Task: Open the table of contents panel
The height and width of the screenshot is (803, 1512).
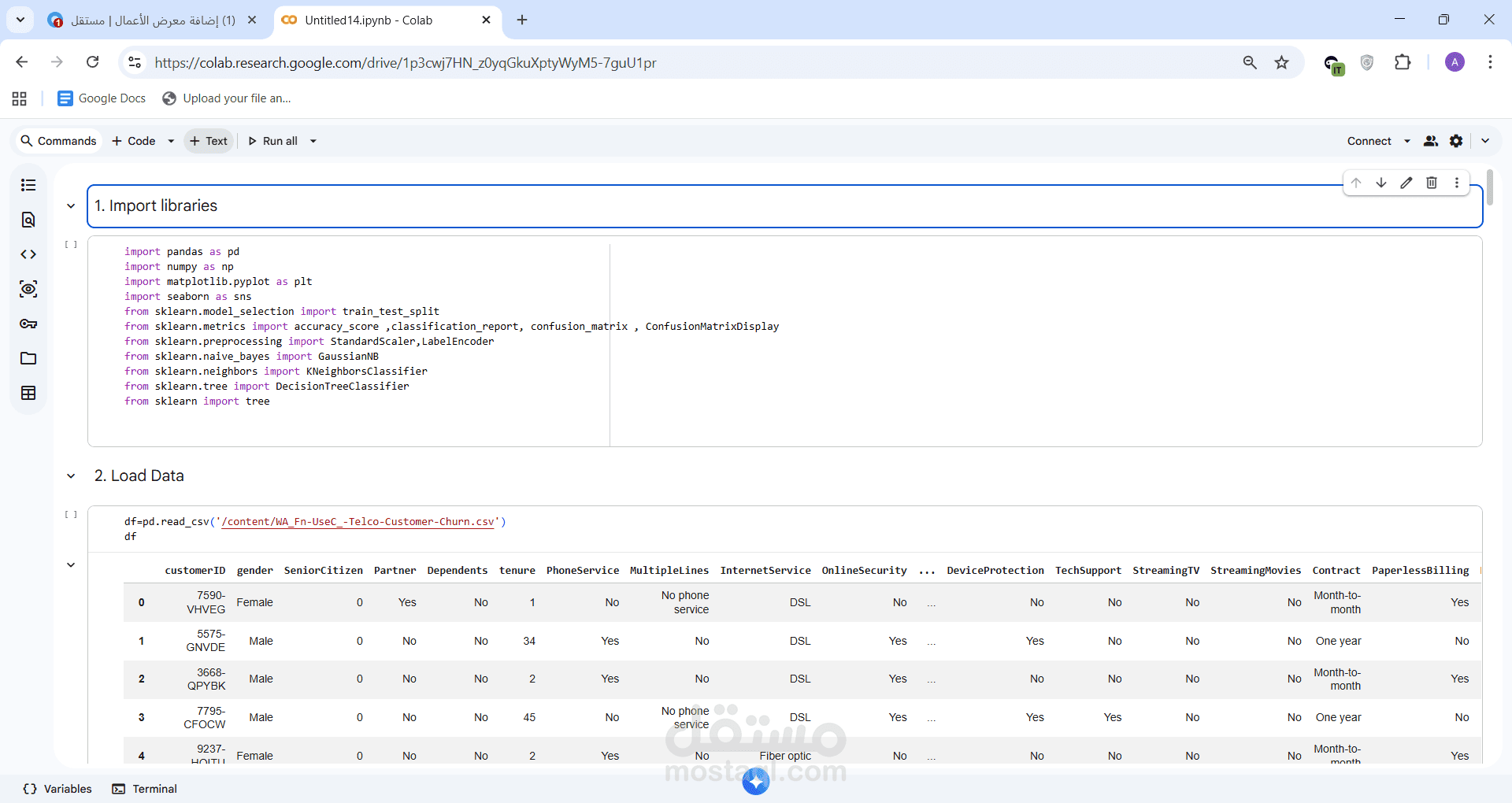Action: click(x=28, y=185)
